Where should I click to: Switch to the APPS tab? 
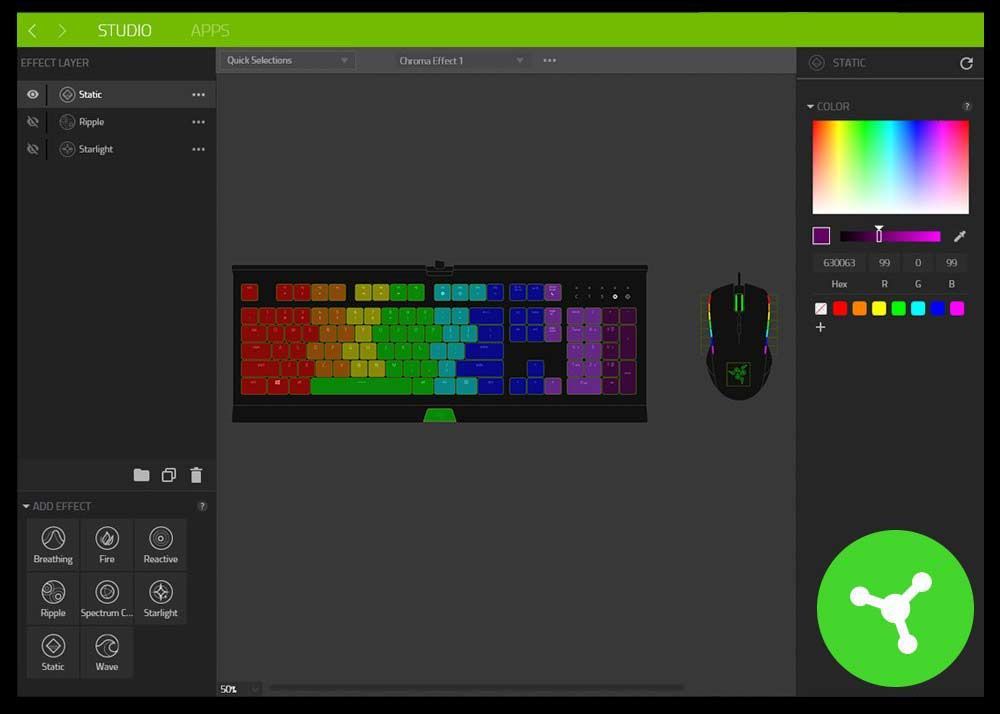pyautogui.click(x=209, y=29)
